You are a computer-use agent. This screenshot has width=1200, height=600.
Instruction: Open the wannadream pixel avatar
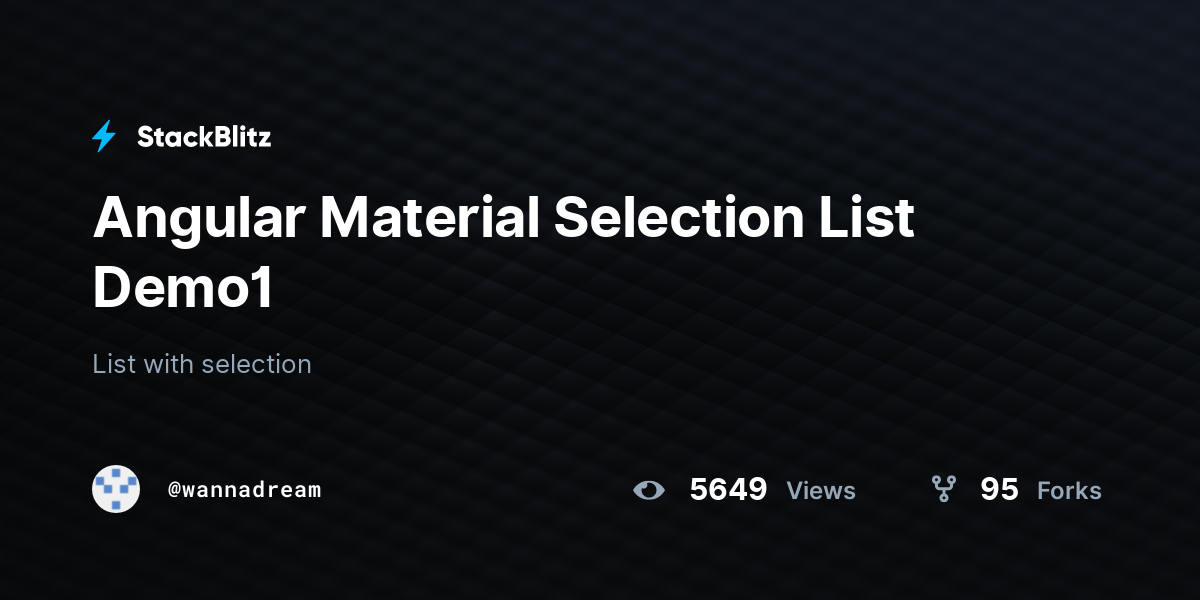tap(116, 489)
